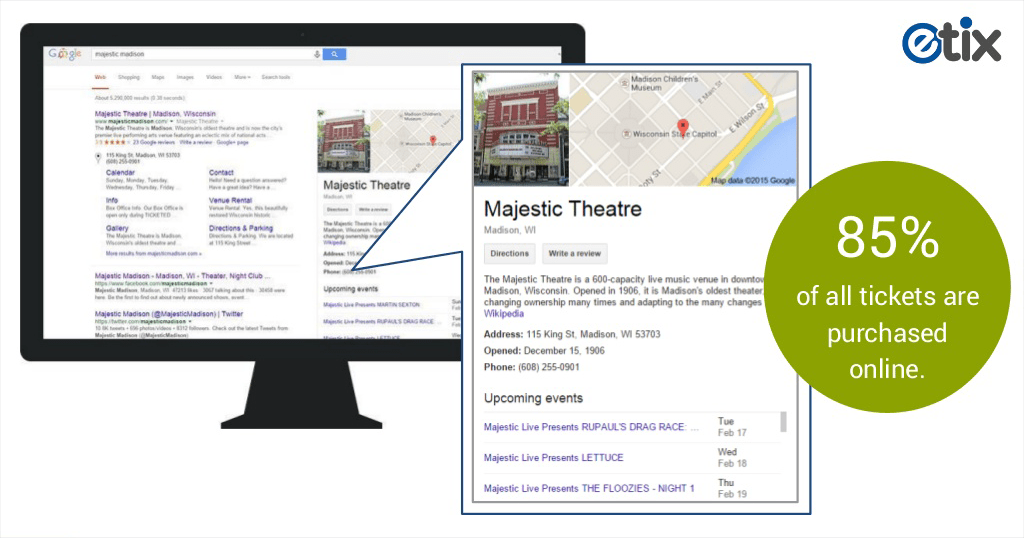Image resolution: width=1024 pixels, height=538 pixels.
Task: Switch to the Maps tab
Action: (x=158, y=77)
